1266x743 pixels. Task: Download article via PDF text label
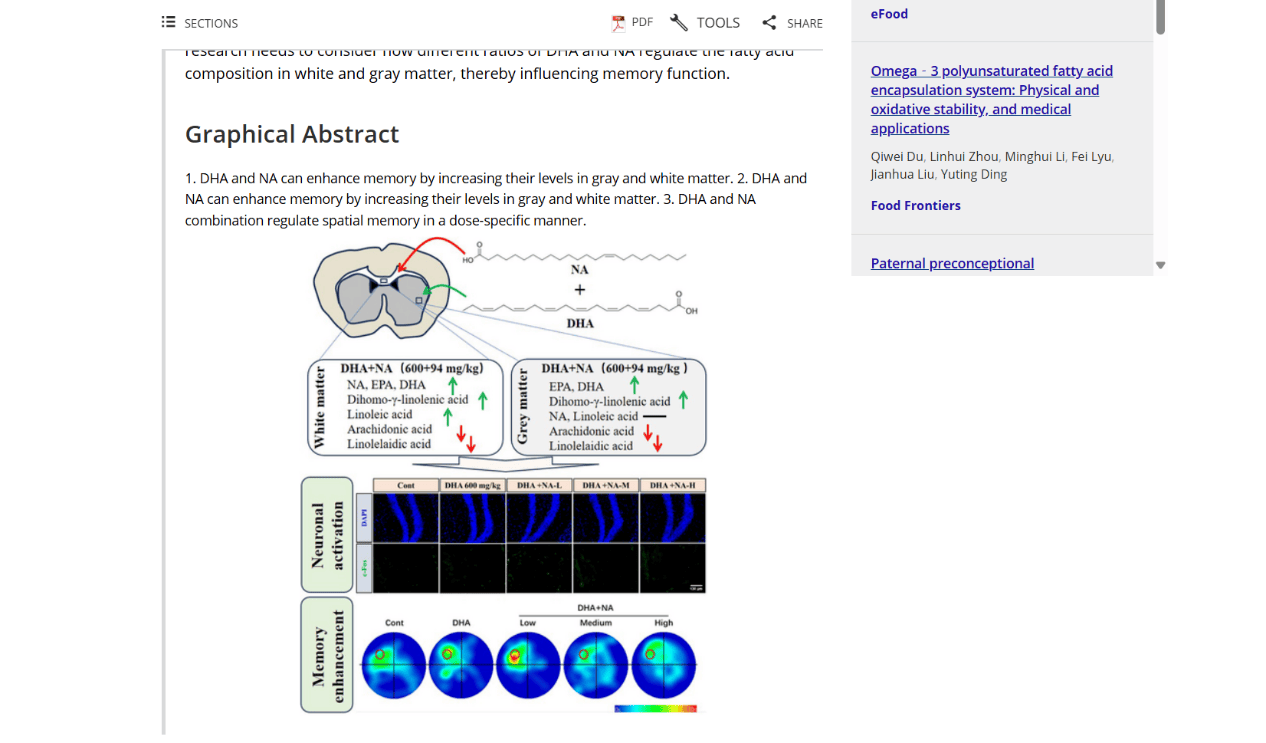[x=642, y=22]
